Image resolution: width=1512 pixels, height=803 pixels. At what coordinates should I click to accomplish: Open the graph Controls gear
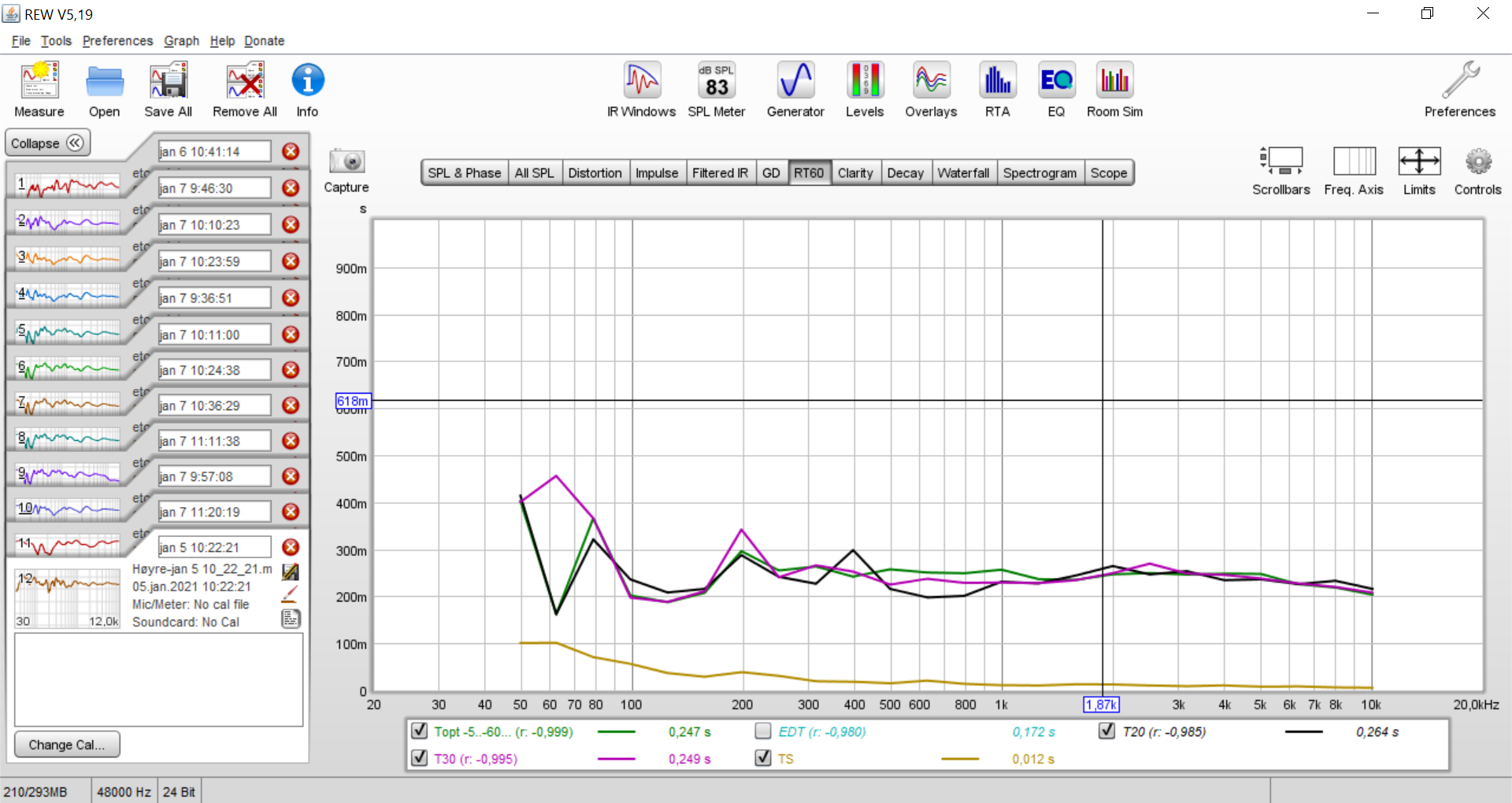coord(1477,162)
